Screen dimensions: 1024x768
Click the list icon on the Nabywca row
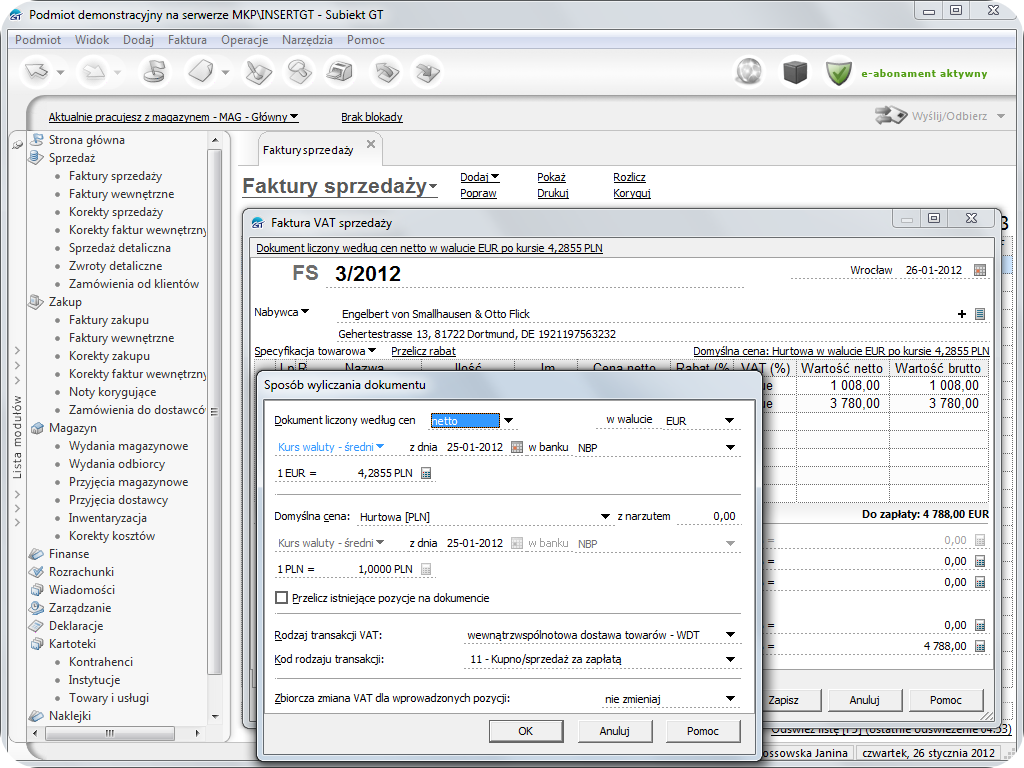[980, 314]
